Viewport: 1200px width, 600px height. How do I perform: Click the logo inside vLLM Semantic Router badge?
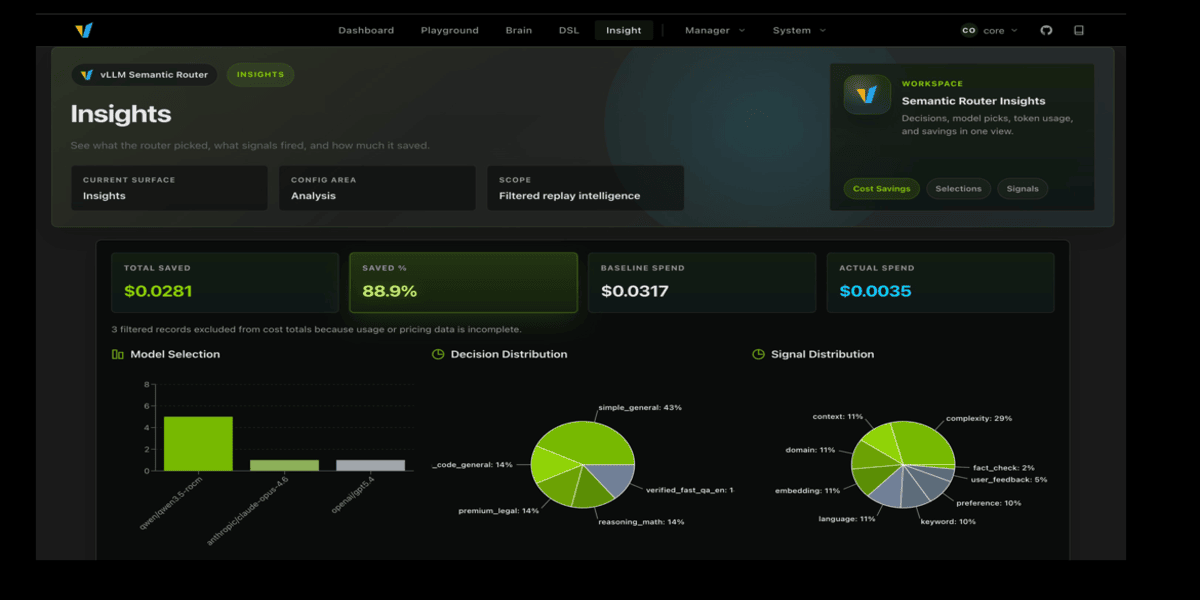[x=87, y=75]
